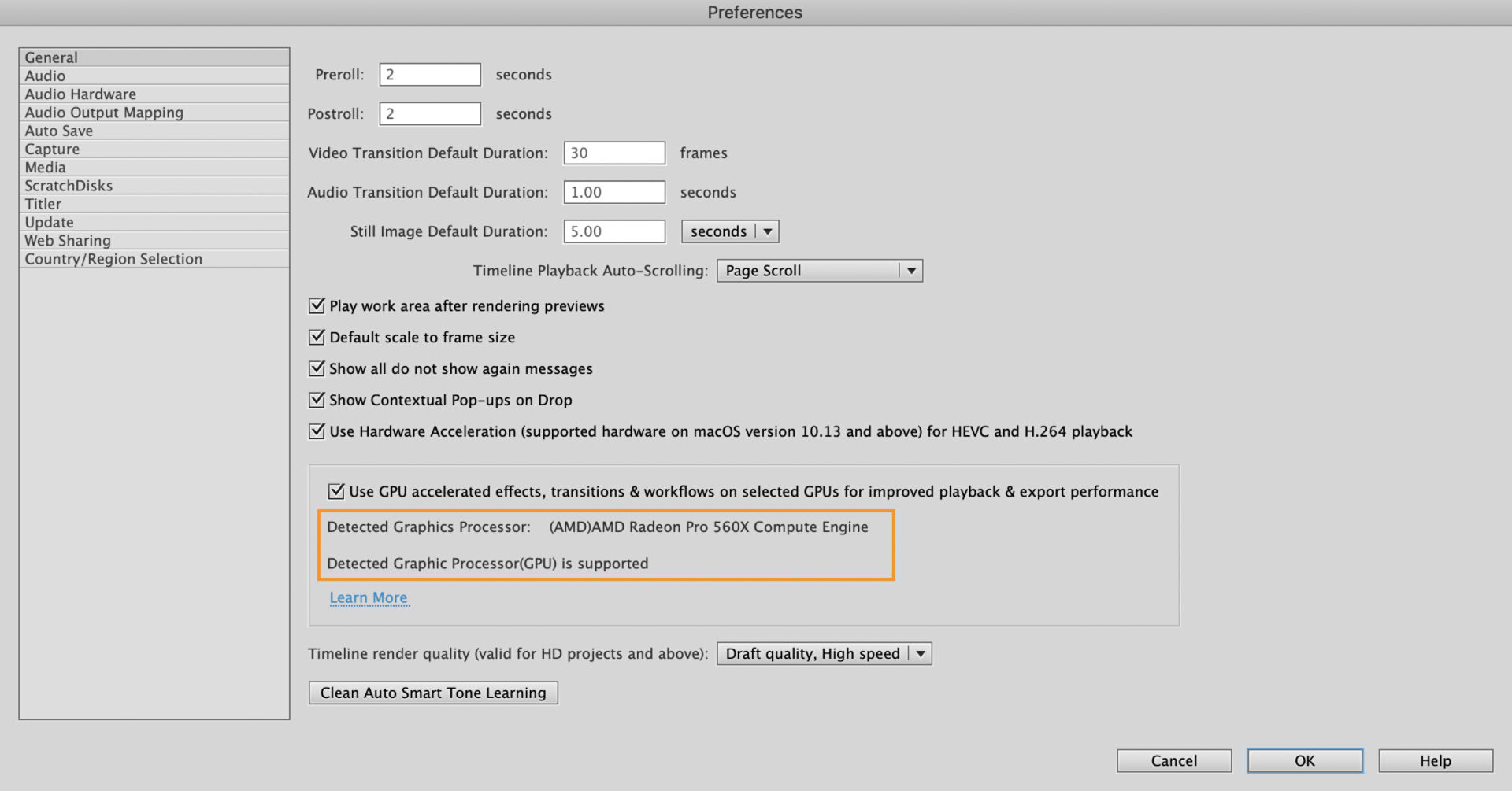Open the Timeline Playback Auto-Scrolling dropdown

pyautogui.click(x=819, y=270)
